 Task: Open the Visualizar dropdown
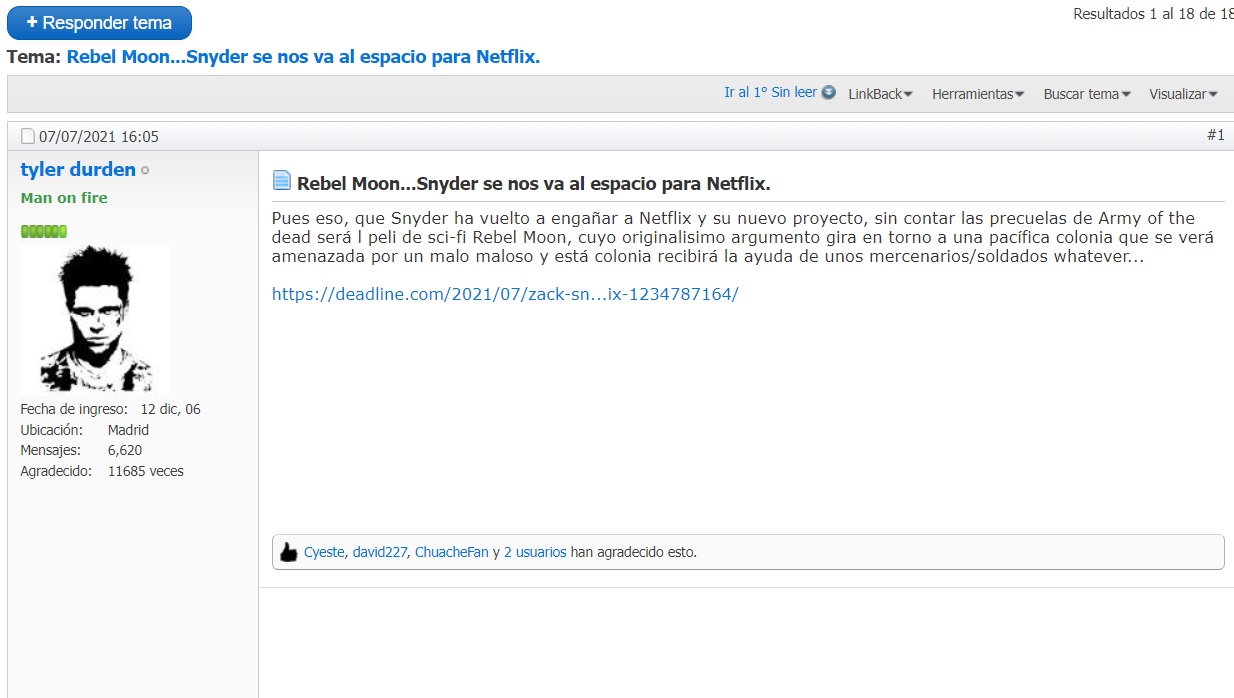pyautogui.click(x=1183, y=94)
